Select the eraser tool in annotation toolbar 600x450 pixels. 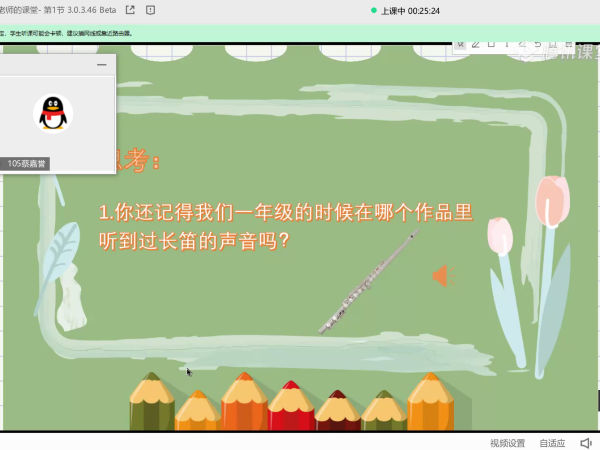click(x=523, y=44)
